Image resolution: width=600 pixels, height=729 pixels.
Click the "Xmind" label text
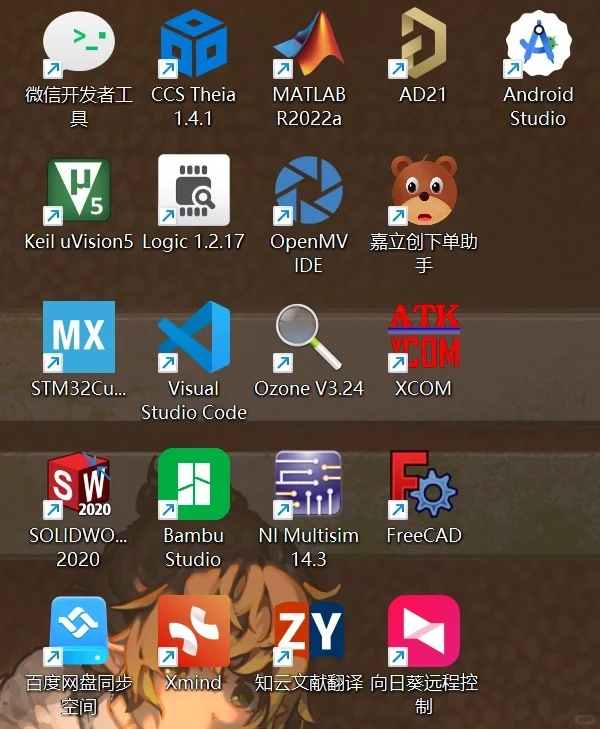coord(193,683)
